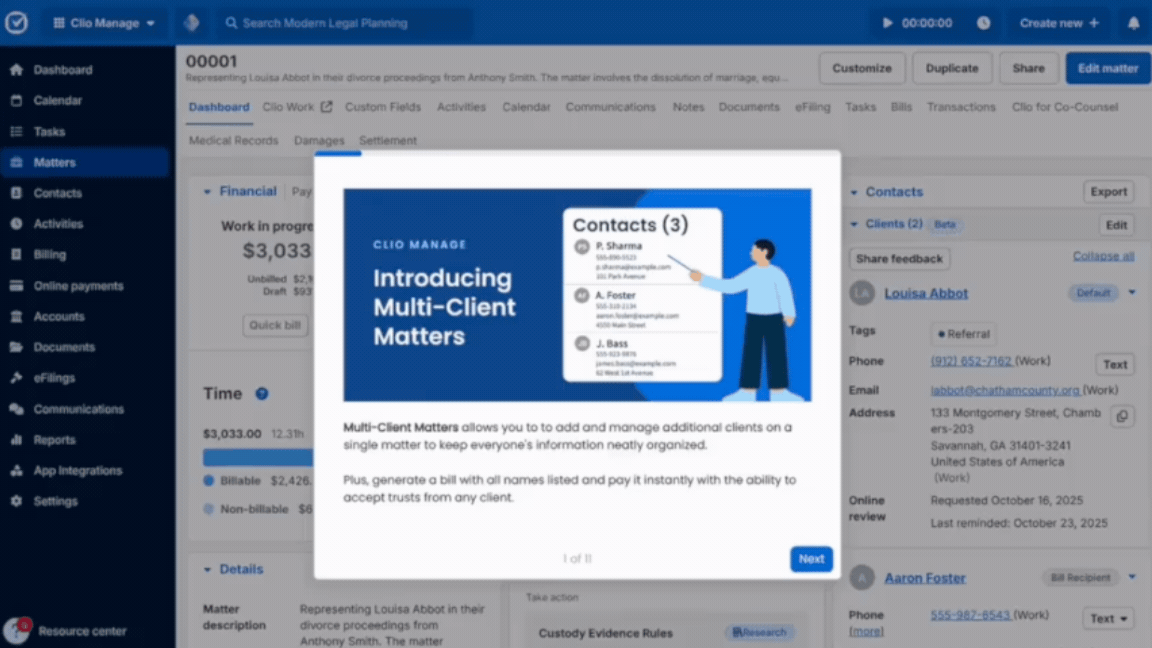
Task: Open Activities from the sidebar
Action: (x=85, y=224)
